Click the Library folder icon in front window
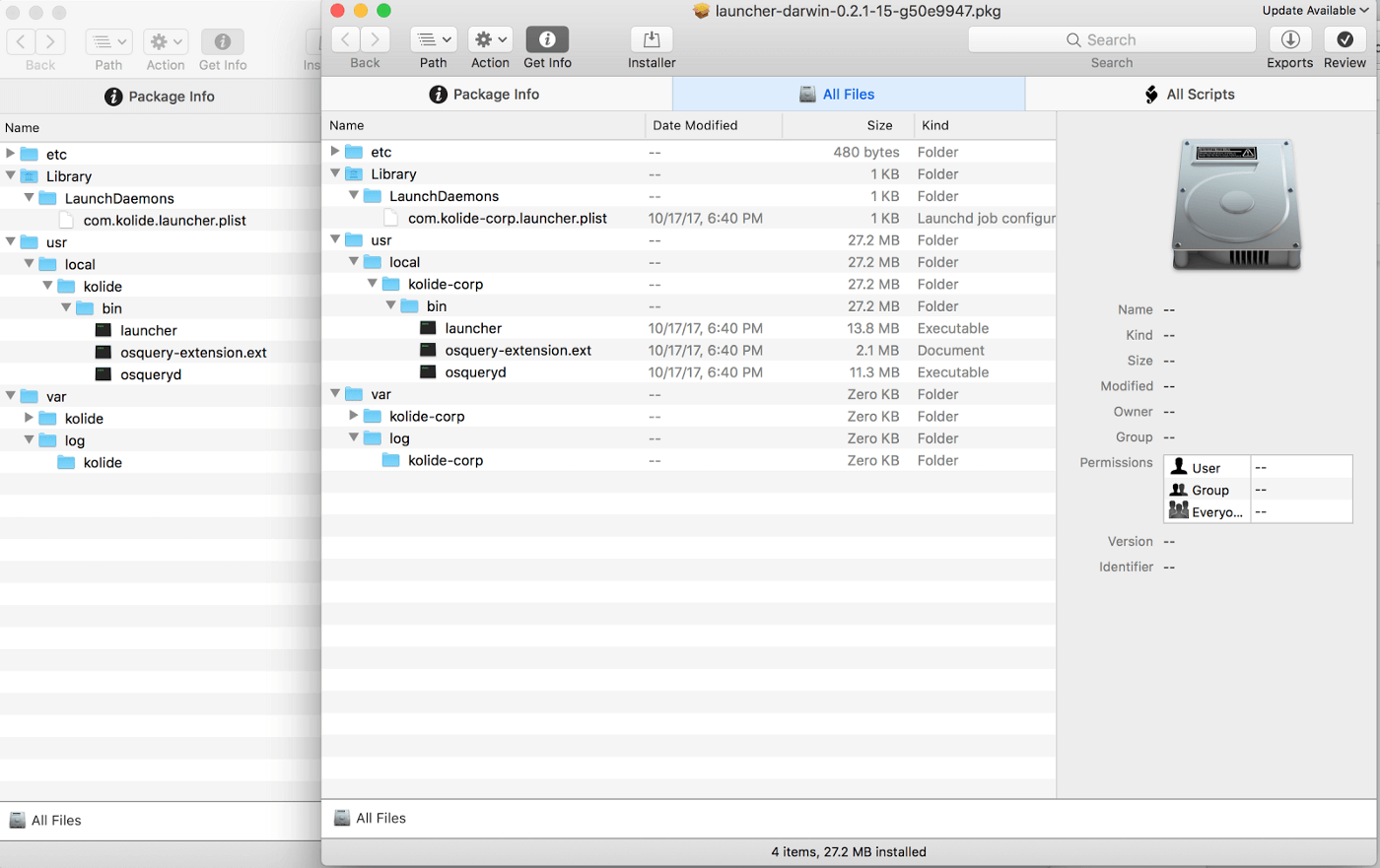 coord(354,173)
